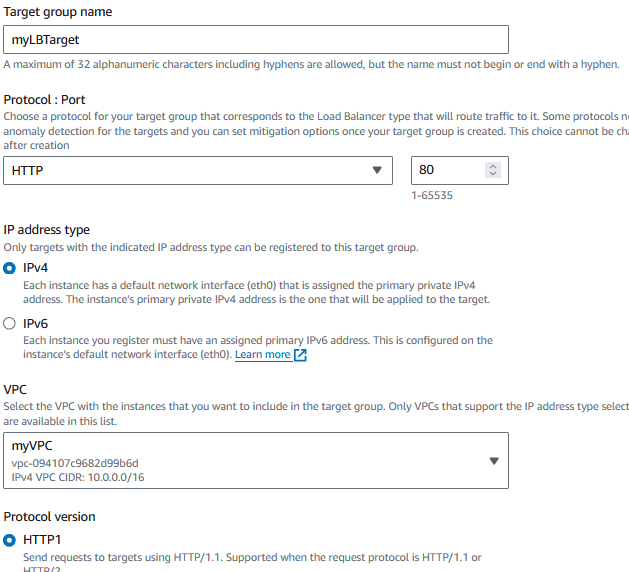Click the IPv4 VPC CIDR 10.0.0.0/16 text
The width and height of the screenshot is (629, 572).
(78, 477)
